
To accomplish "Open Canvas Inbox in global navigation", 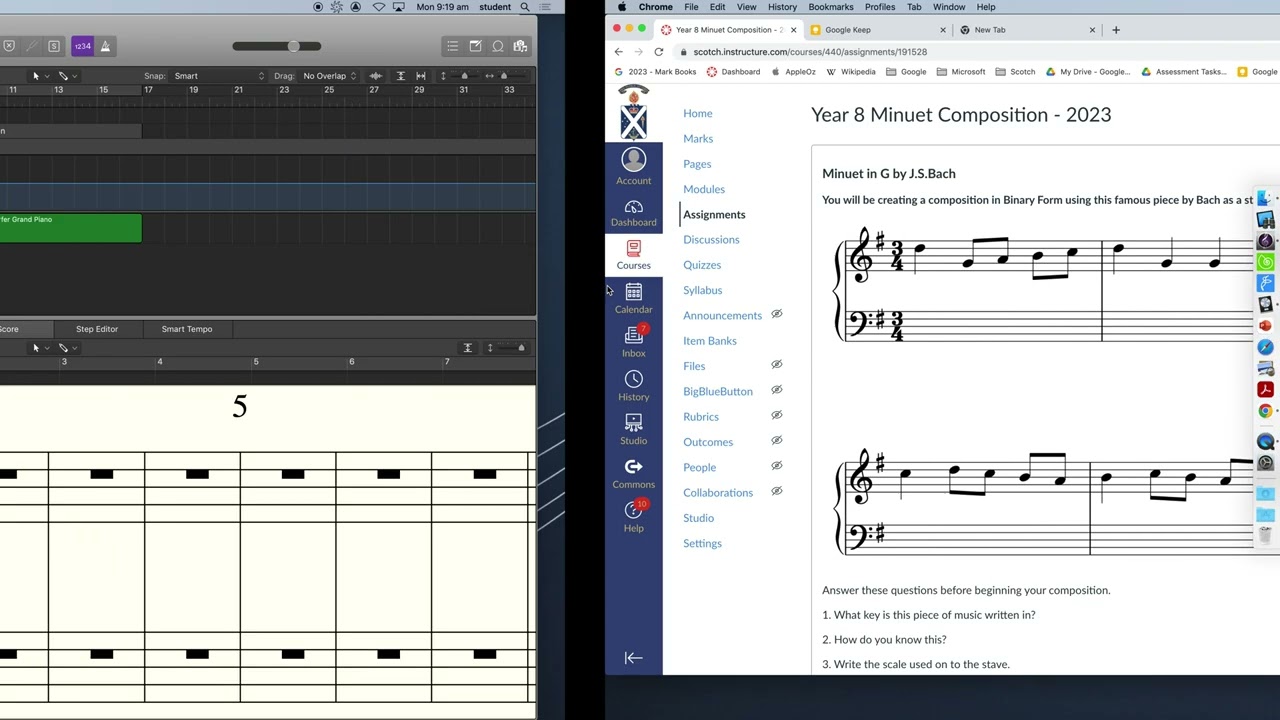I will tap(633, 342).
